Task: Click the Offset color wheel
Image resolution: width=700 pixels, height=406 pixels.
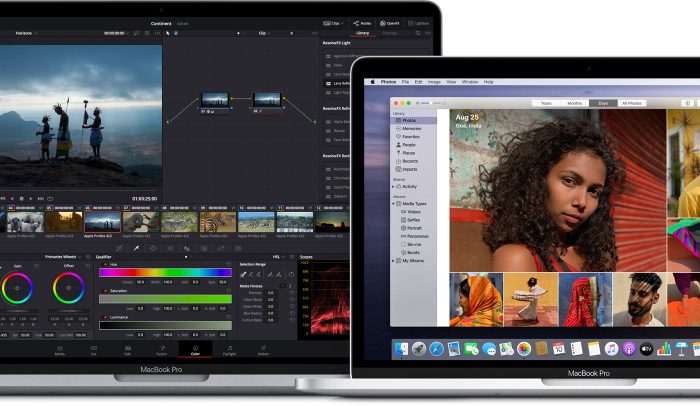Action: (68, 288)
